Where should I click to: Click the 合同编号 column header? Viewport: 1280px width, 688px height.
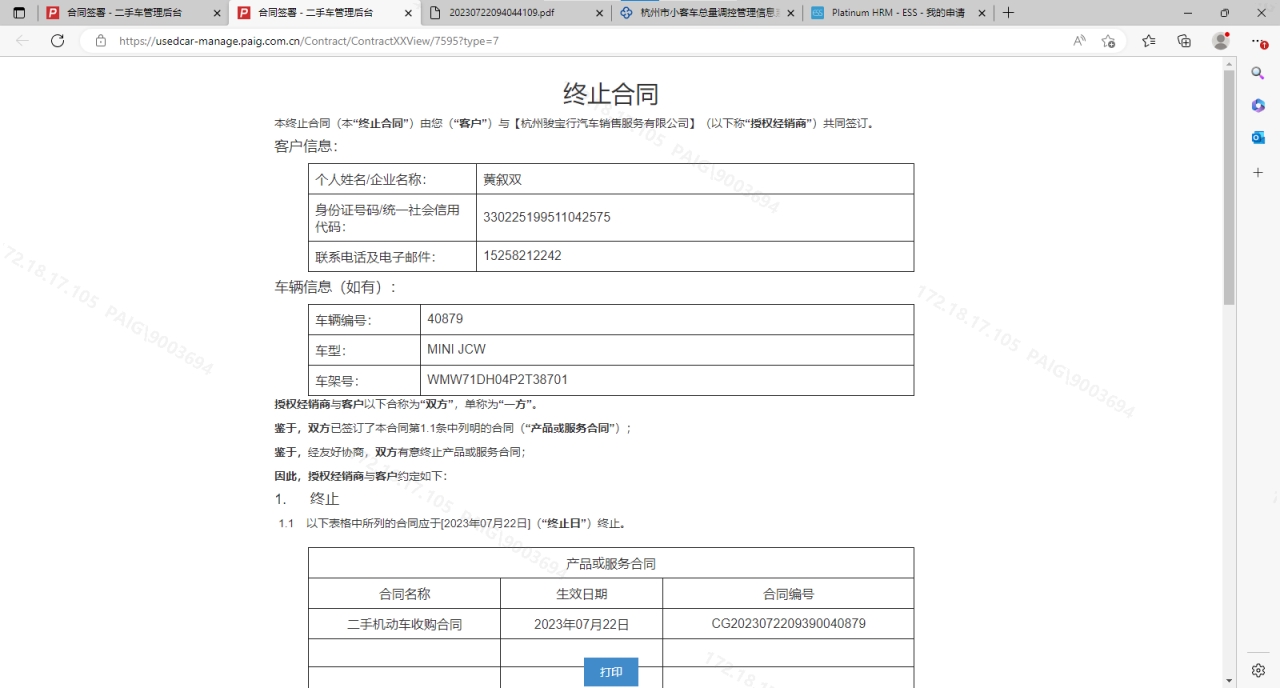click(x=789, y=594)
